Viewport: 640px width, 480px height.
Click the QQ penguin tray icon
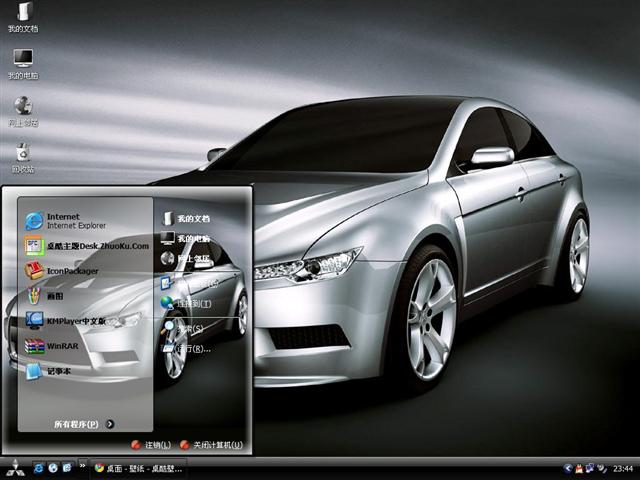(x=579, y=469)
